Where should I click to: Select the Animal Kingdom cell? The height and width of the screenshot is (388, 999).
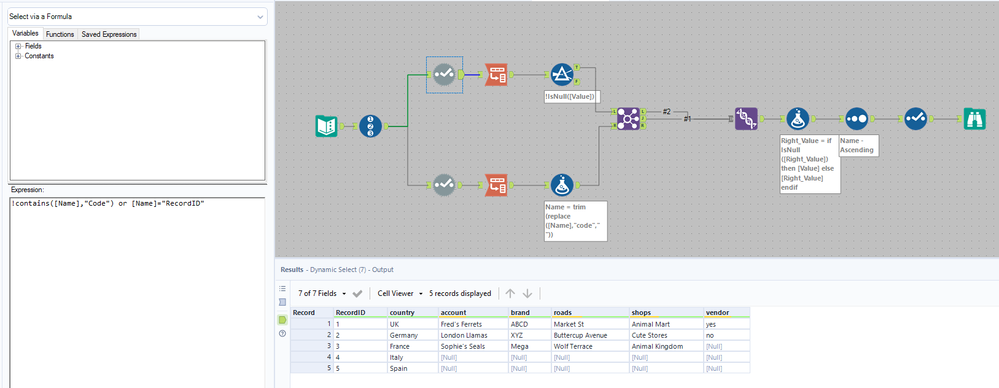point(666,347)
